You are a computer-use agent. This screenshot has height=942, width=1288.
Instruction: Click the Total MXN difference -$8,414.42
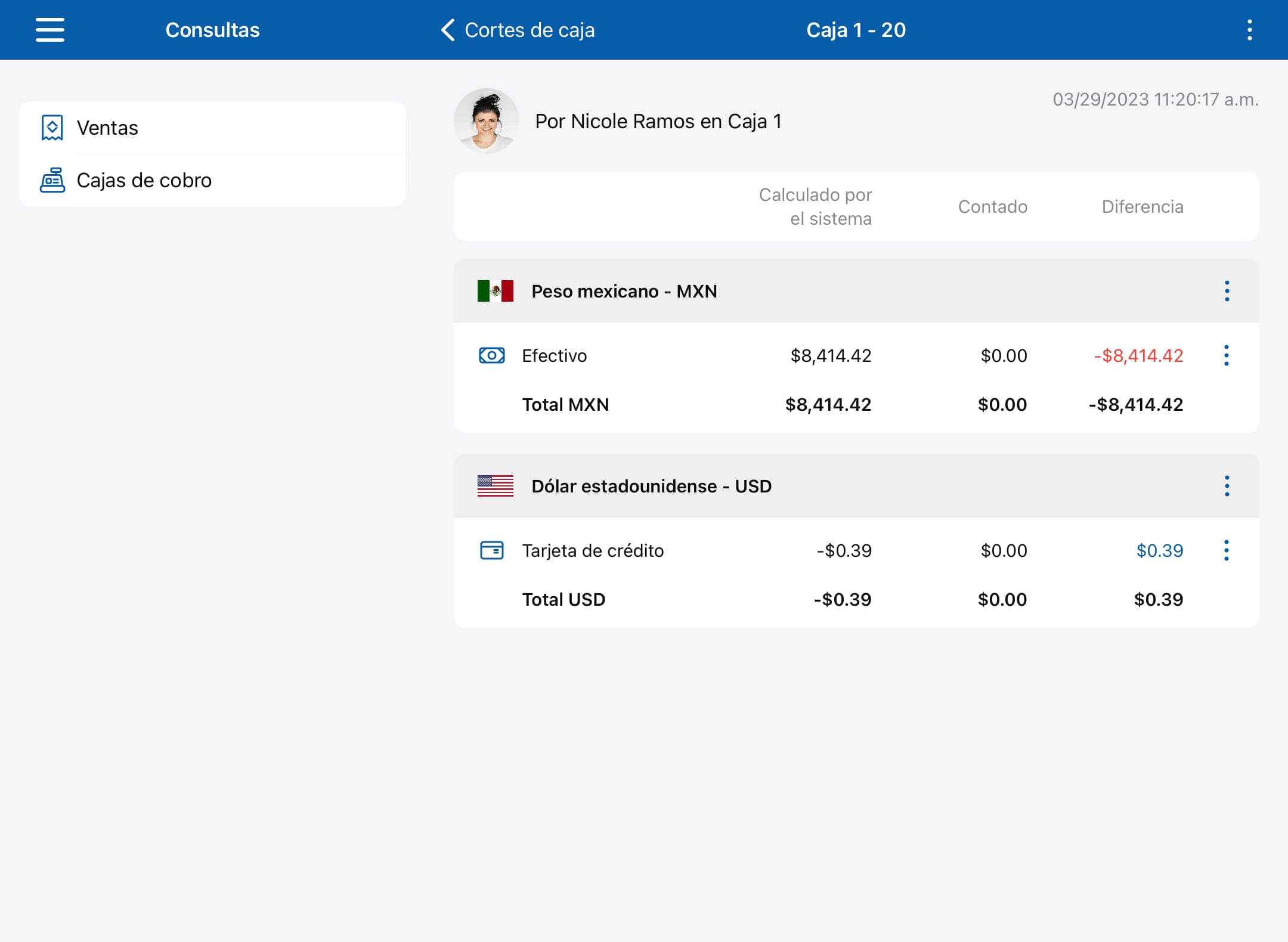[x=1136, y=405]
